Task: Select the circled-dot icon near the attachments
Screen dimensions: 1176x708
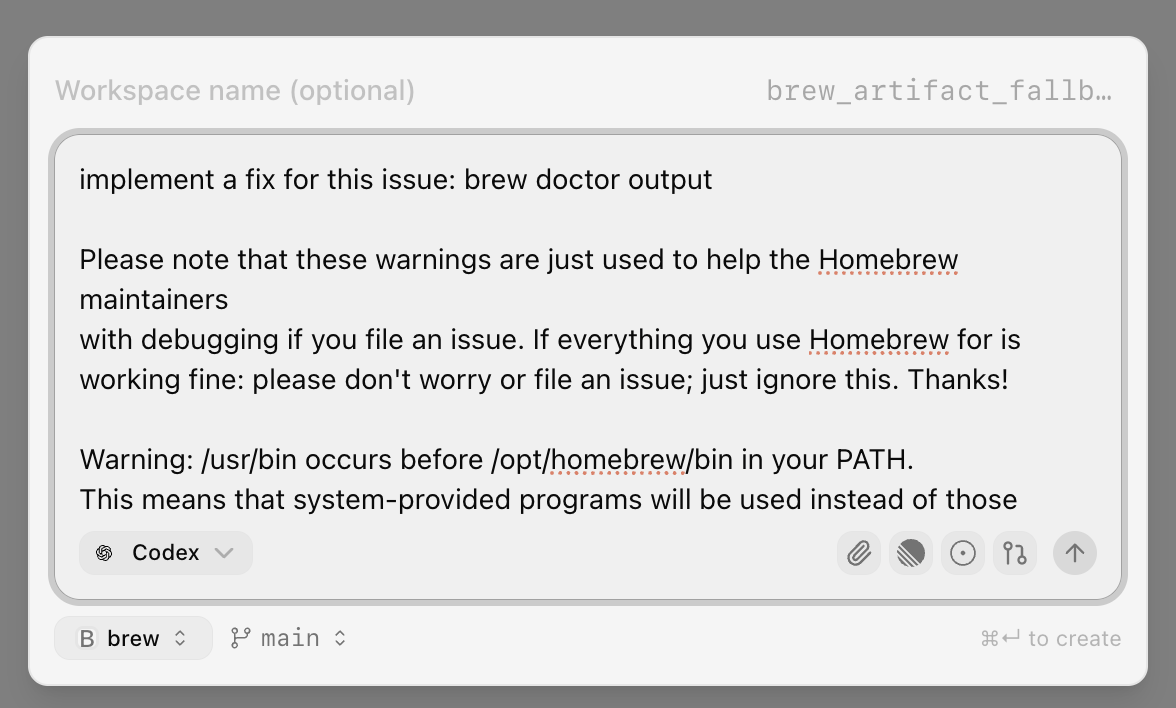Action: coord(963,553)
